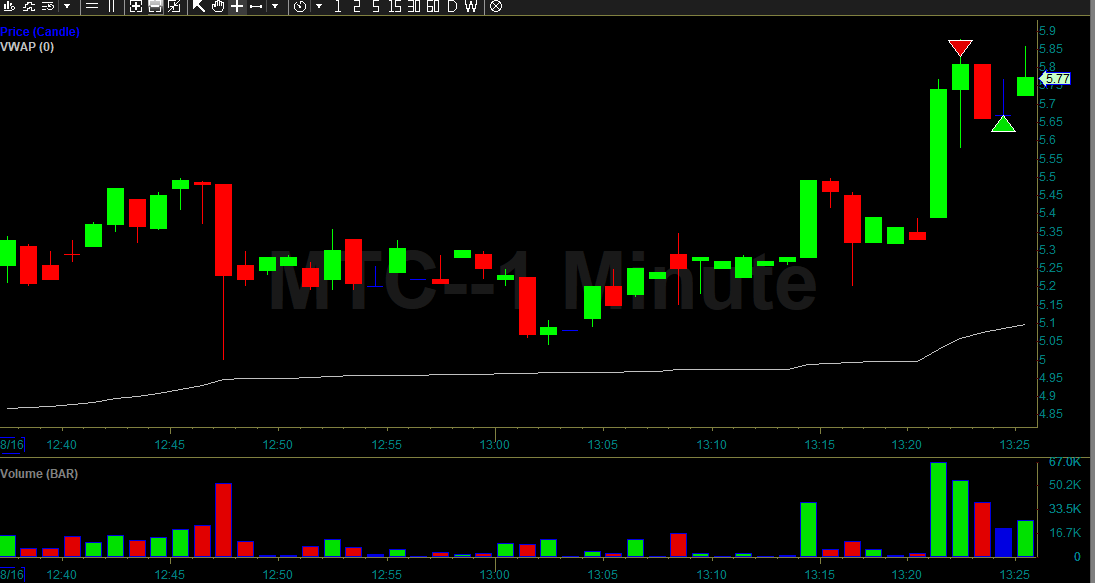Click the vertical lines tool icon
This screenshot has width=1095, height=583.
click(x=111, y=6)
